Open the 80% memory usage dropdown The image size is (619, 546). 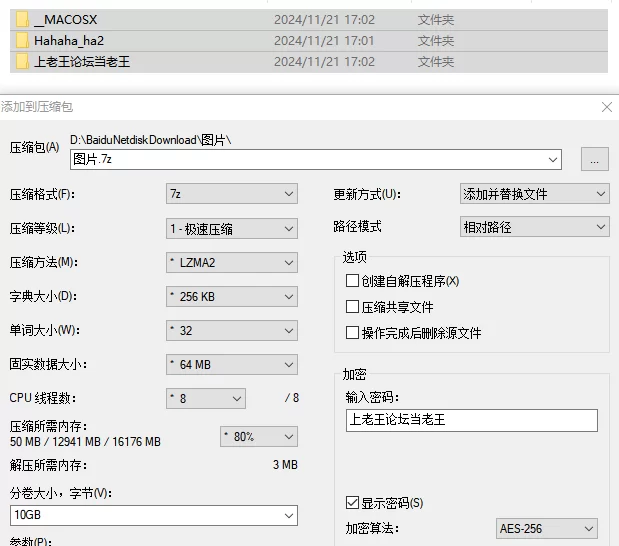[x=257, y=437]
